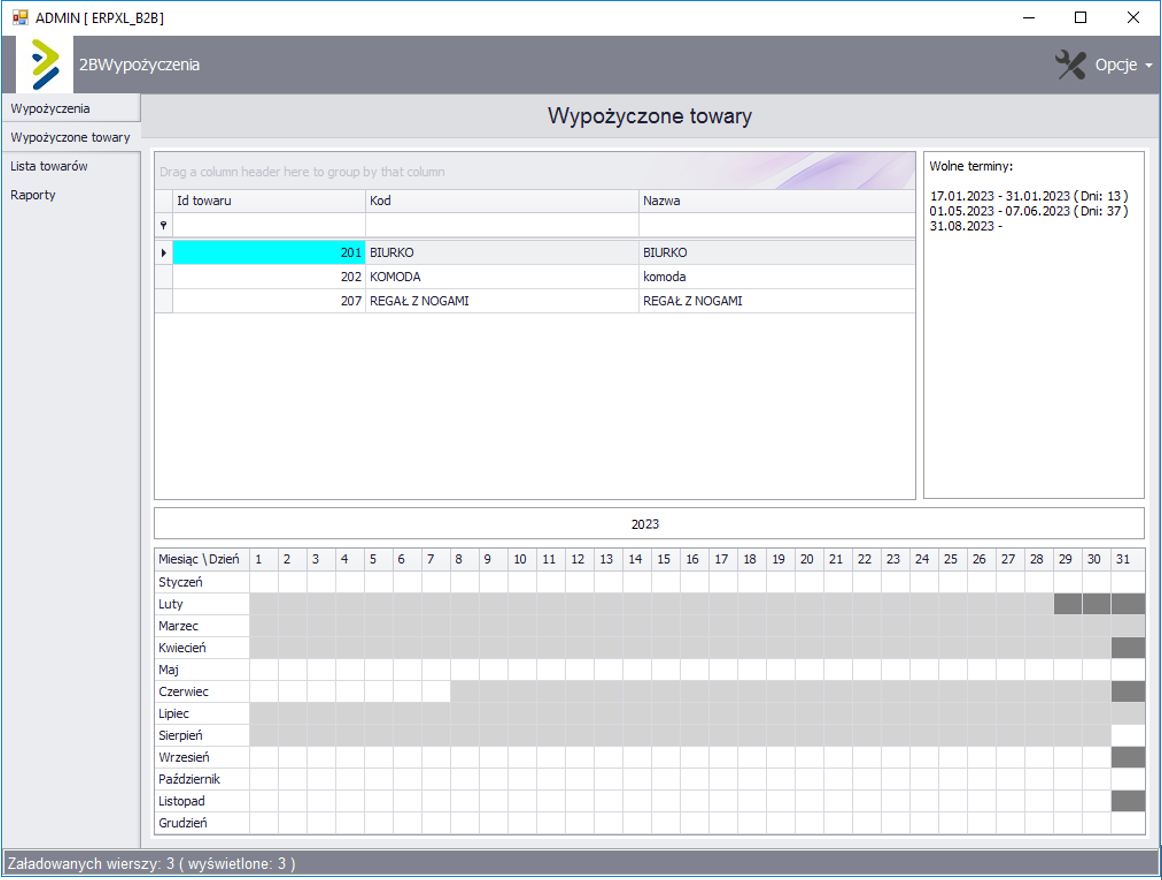Click the Styczeń month row label
Screen dimensions: 1162x880
point(202,582)
